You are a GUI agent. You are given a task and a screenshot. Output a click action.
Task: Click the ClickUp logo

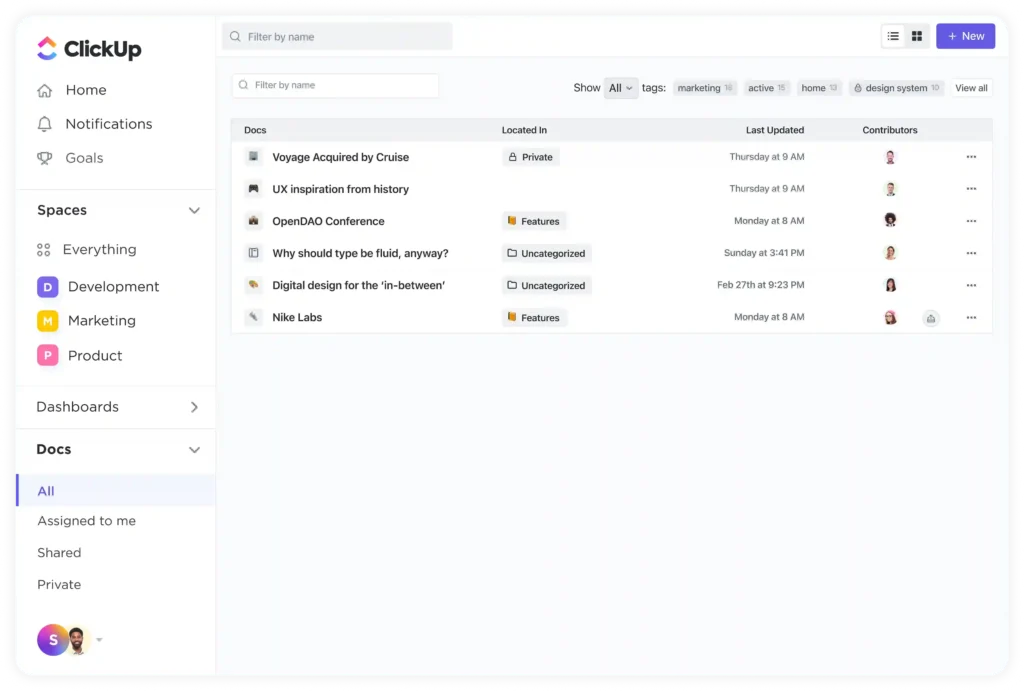point(89,48)
